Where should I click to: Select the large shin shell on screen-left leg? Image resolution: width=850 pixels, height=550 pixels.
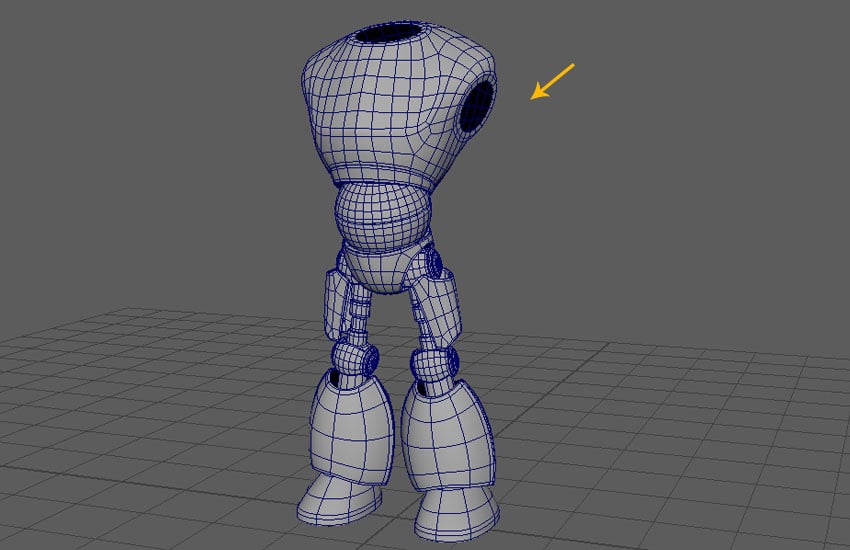[x=351, y=428]
